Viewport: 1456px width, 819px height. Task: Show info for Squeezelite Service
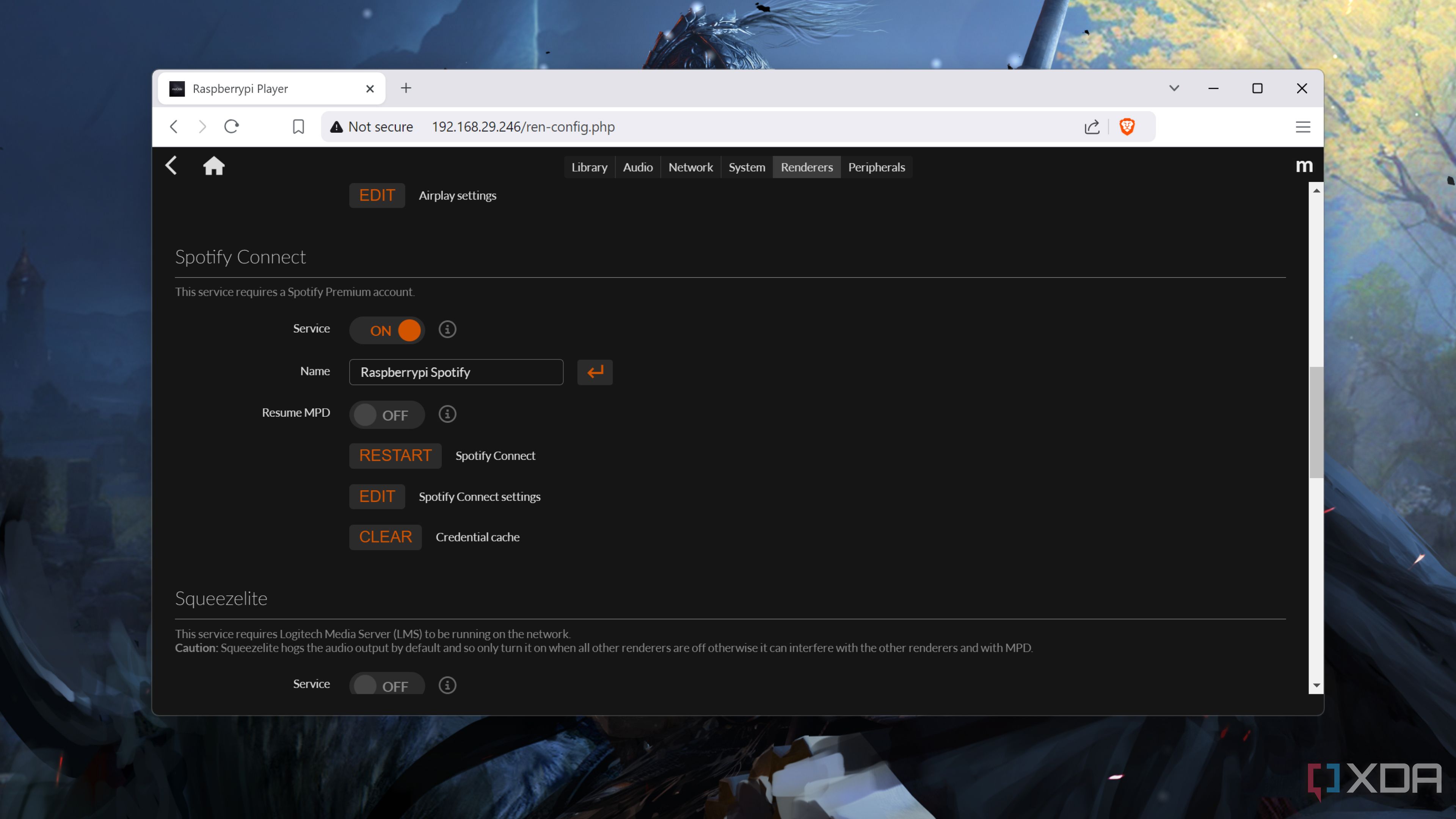[447, 685]
